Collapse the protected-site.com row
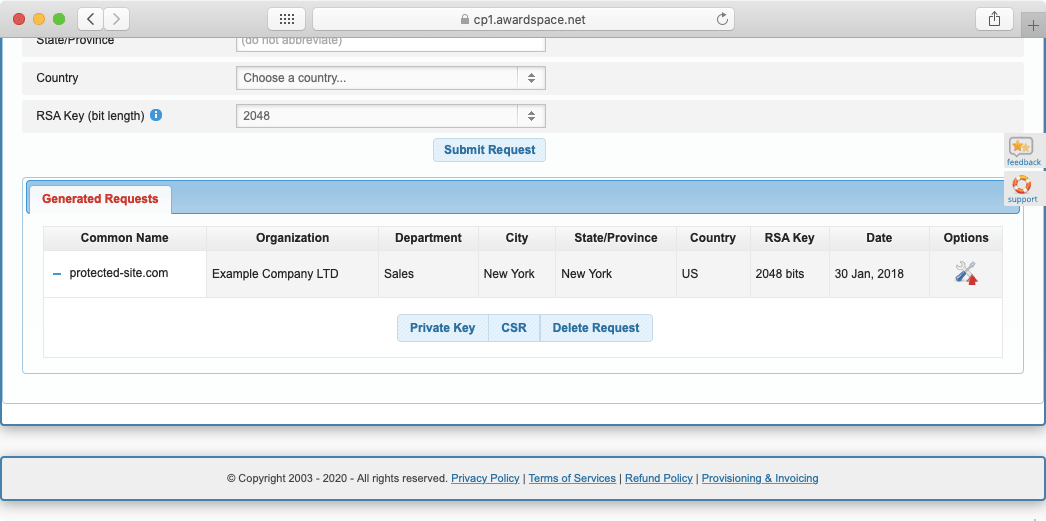Image resolution: width=1046 pixels, height=521 pixels. point(57,274)
